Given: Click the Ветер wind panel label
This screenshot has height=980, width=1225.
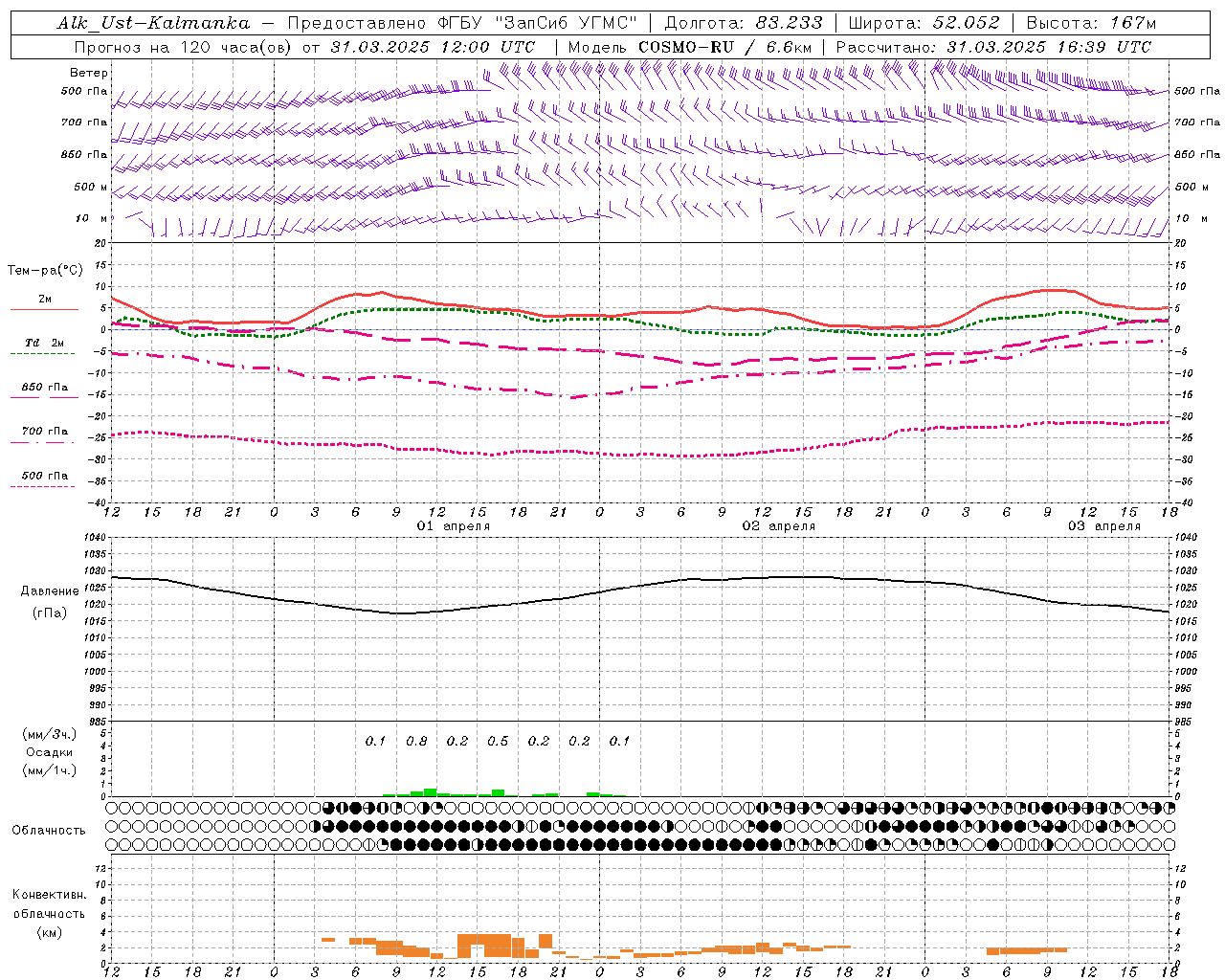Looking at the screenshot, I should point(89,73).
